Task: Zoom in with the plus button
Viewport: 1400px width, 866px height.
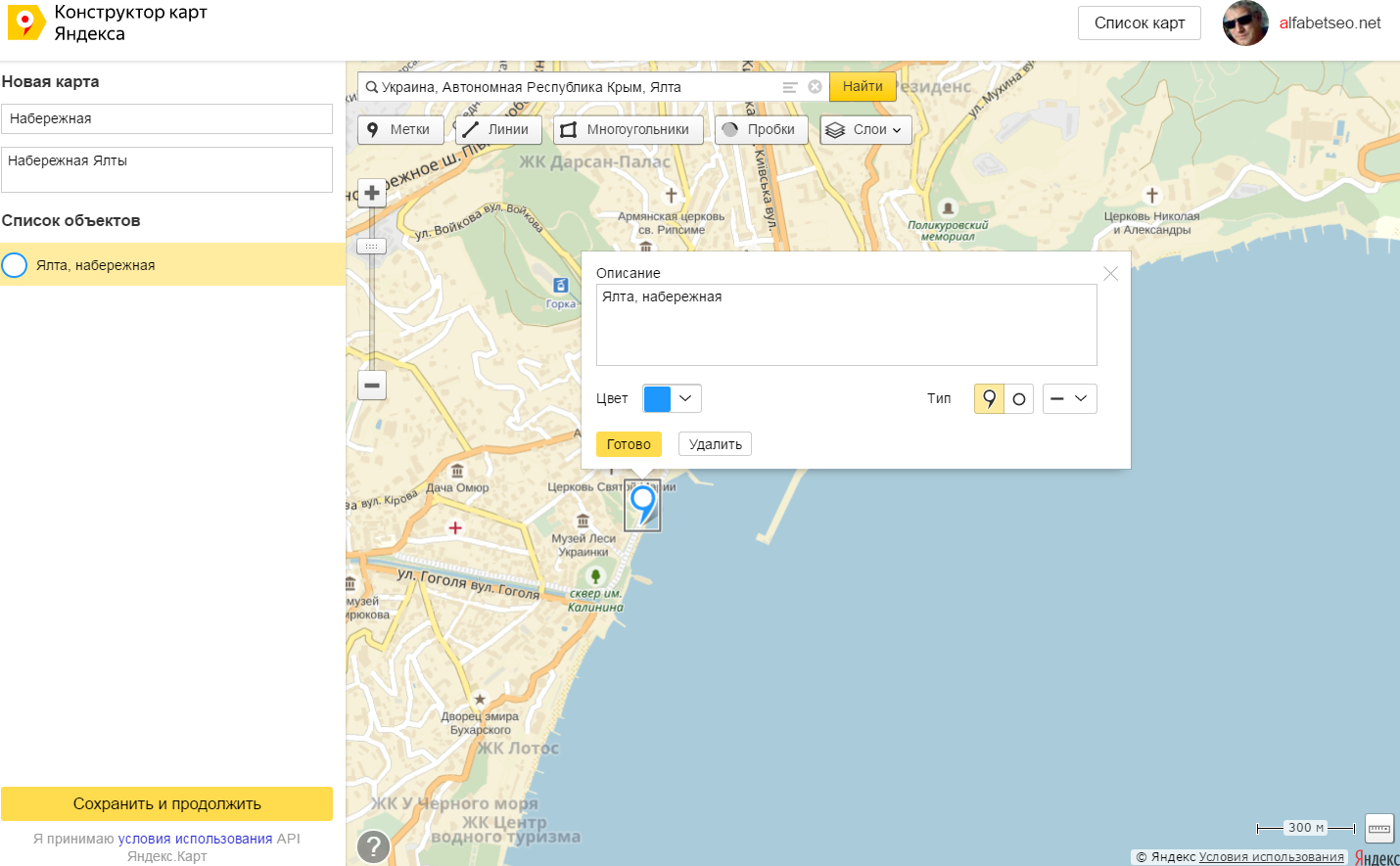Action: pos(372,193)
